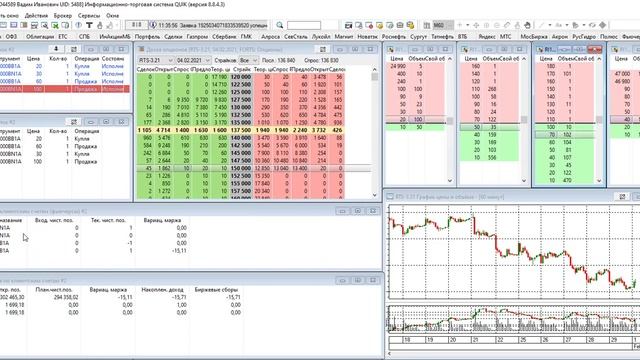
Task: Switch to the Яндекс tab
Action: [487, 36]
